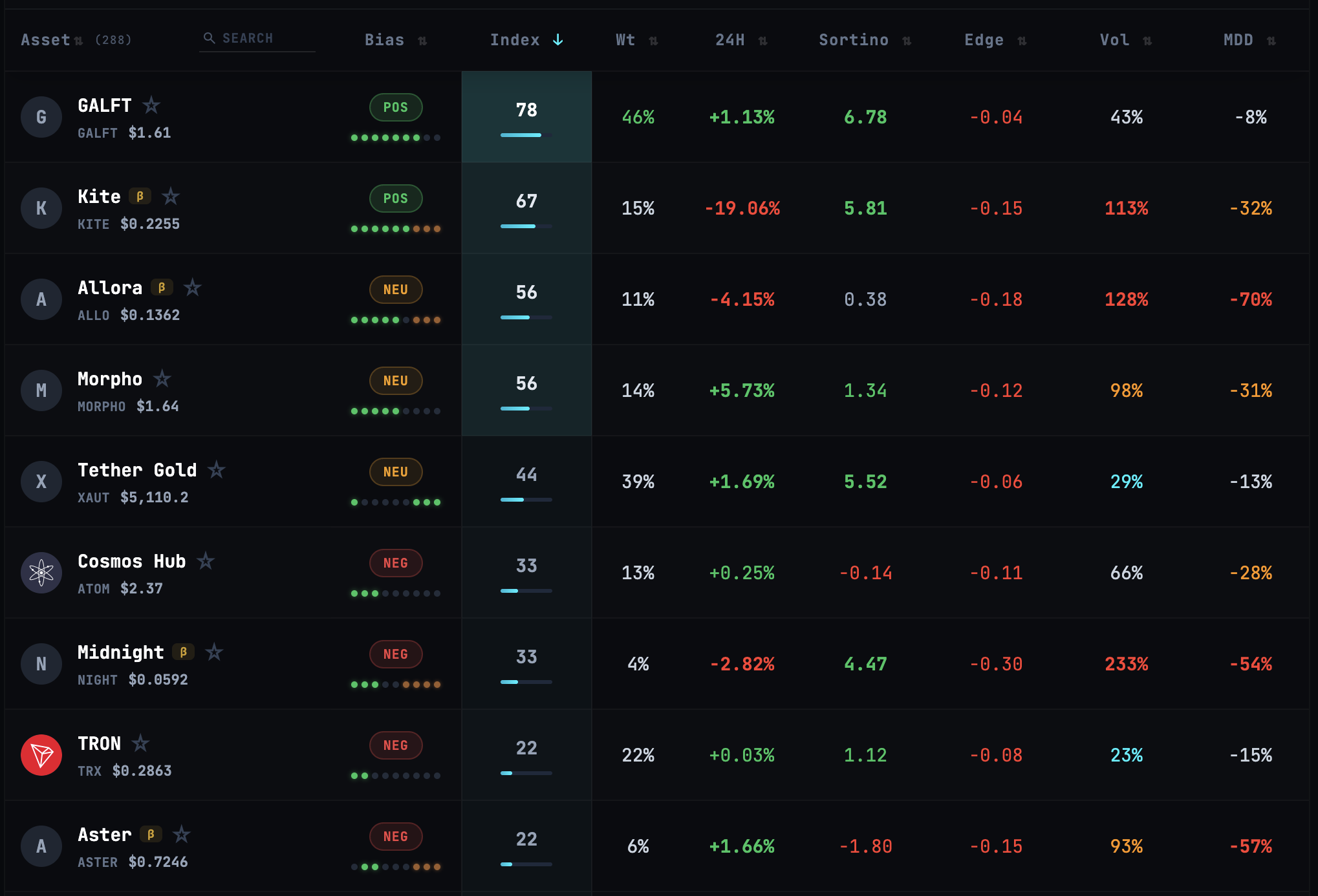Select the Bias column header
Viewport: 1318px width, 896px height.
coord(384,39)
